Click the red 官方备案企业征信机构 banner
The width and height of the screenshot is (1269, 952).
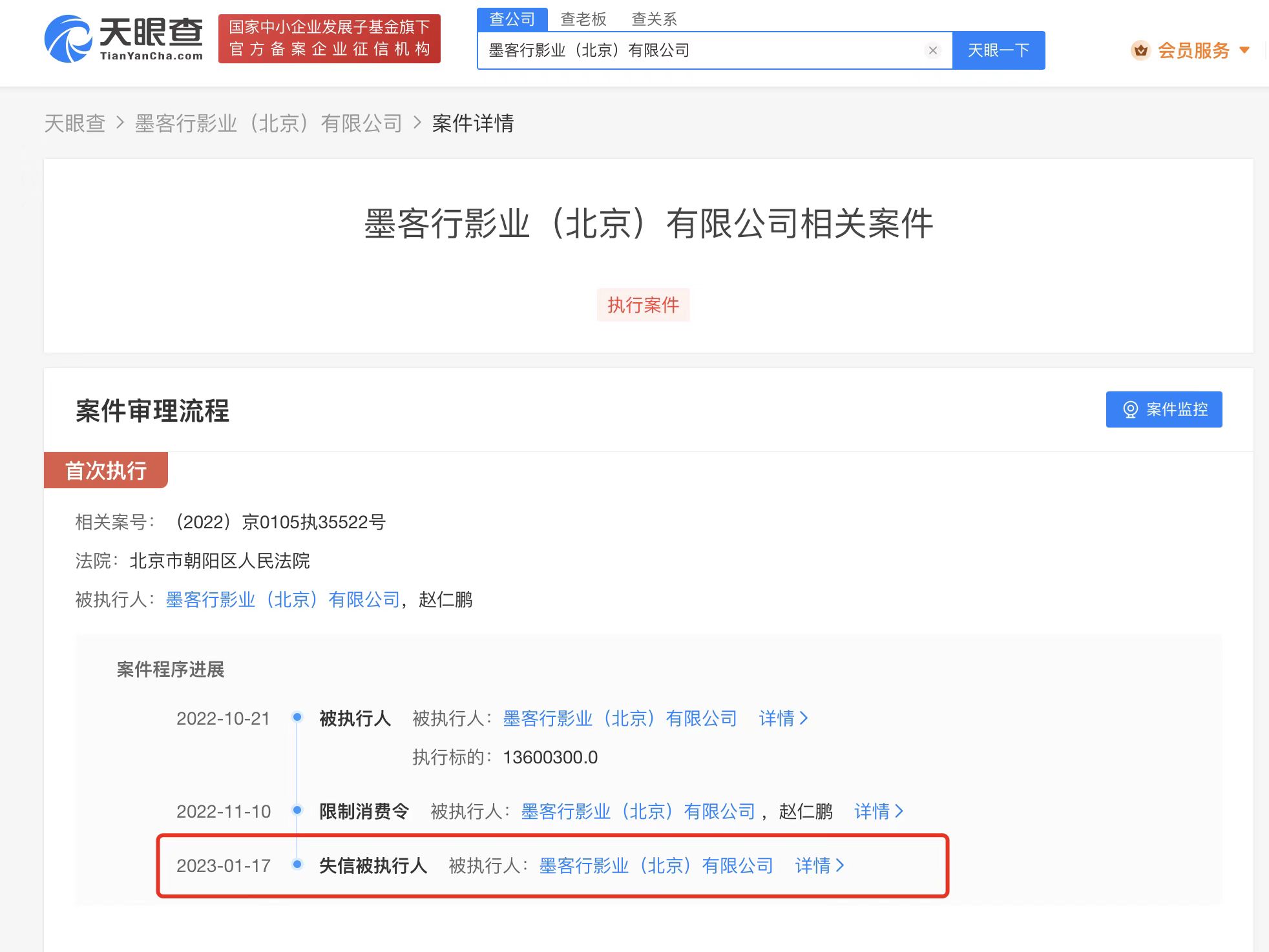pyautogui.click(x=330, y=39)
